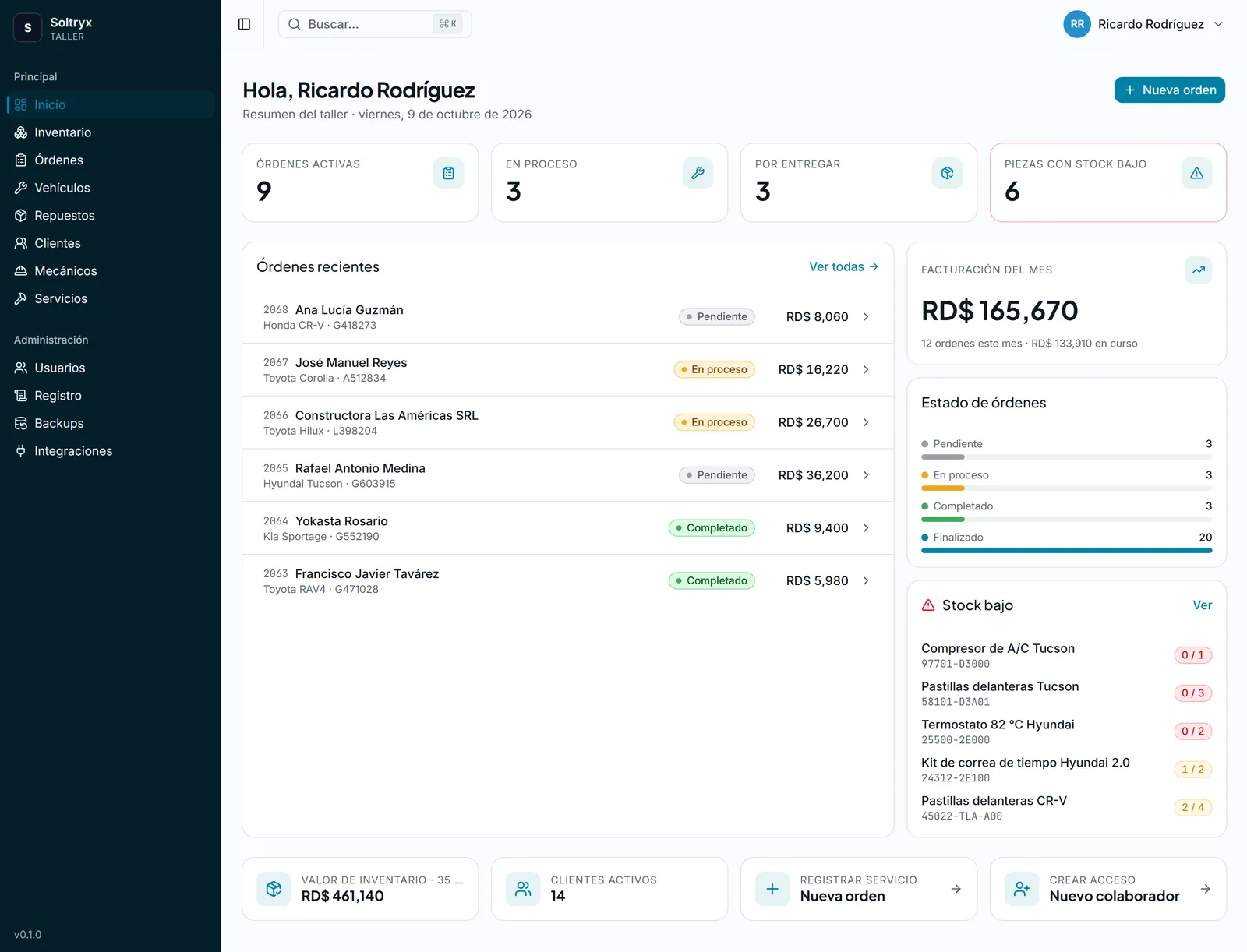1247x952 pixels.
Task: Open chevron for Francisco Javier Tavárez order
Action: pos(866,580)
